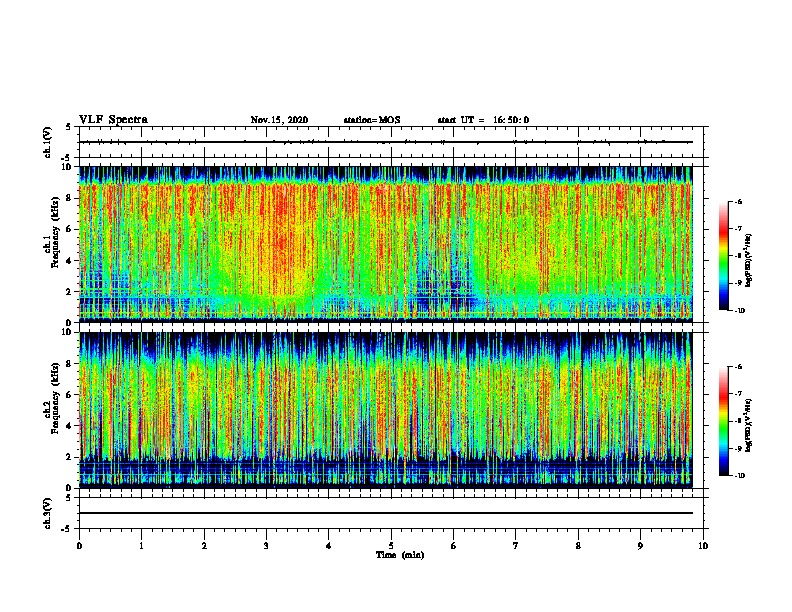The width and height of the screenshot is (792, 612).
Task: Click the "start UT = 16:50:0" text
Action: pyautogui.click(x=483, y=120)
